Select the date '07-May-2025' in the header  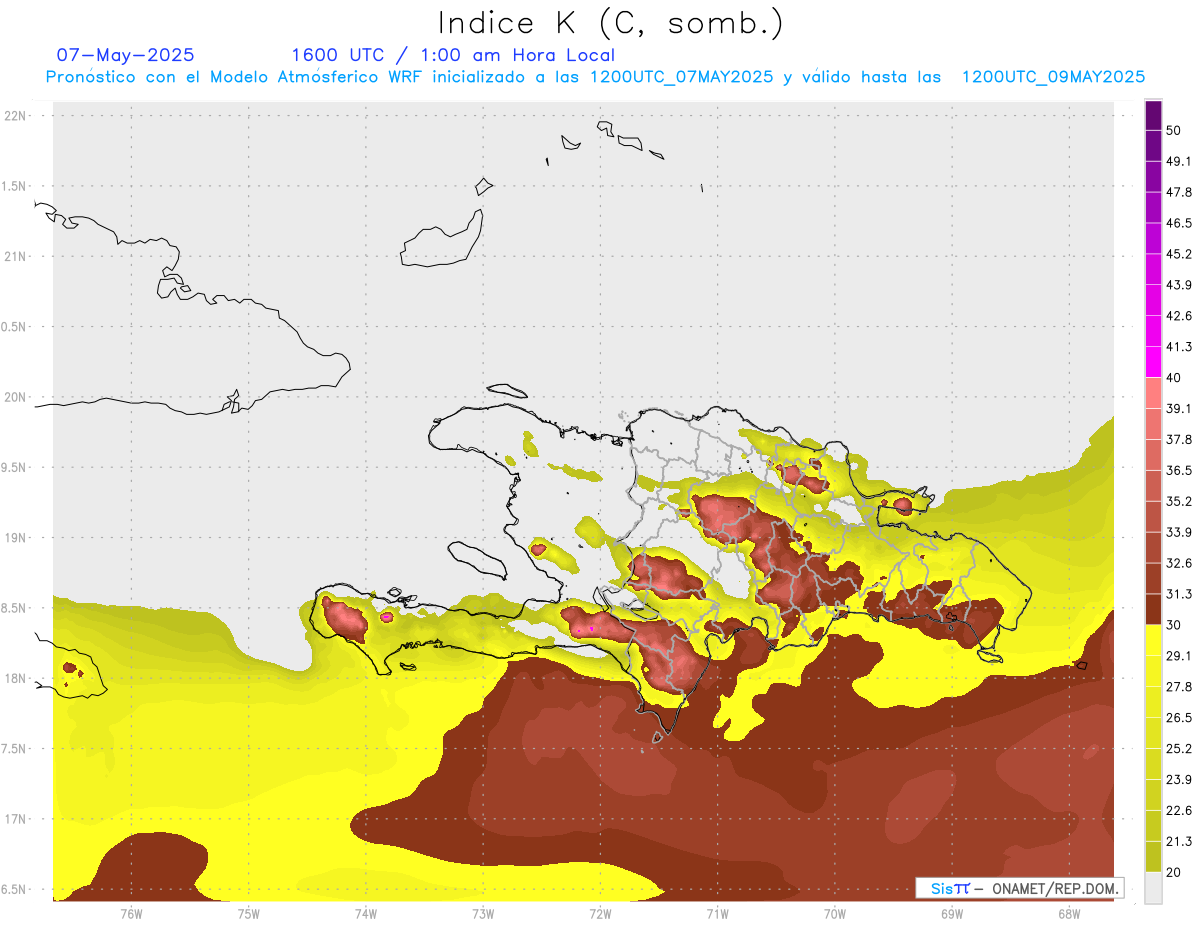point(125,55)
